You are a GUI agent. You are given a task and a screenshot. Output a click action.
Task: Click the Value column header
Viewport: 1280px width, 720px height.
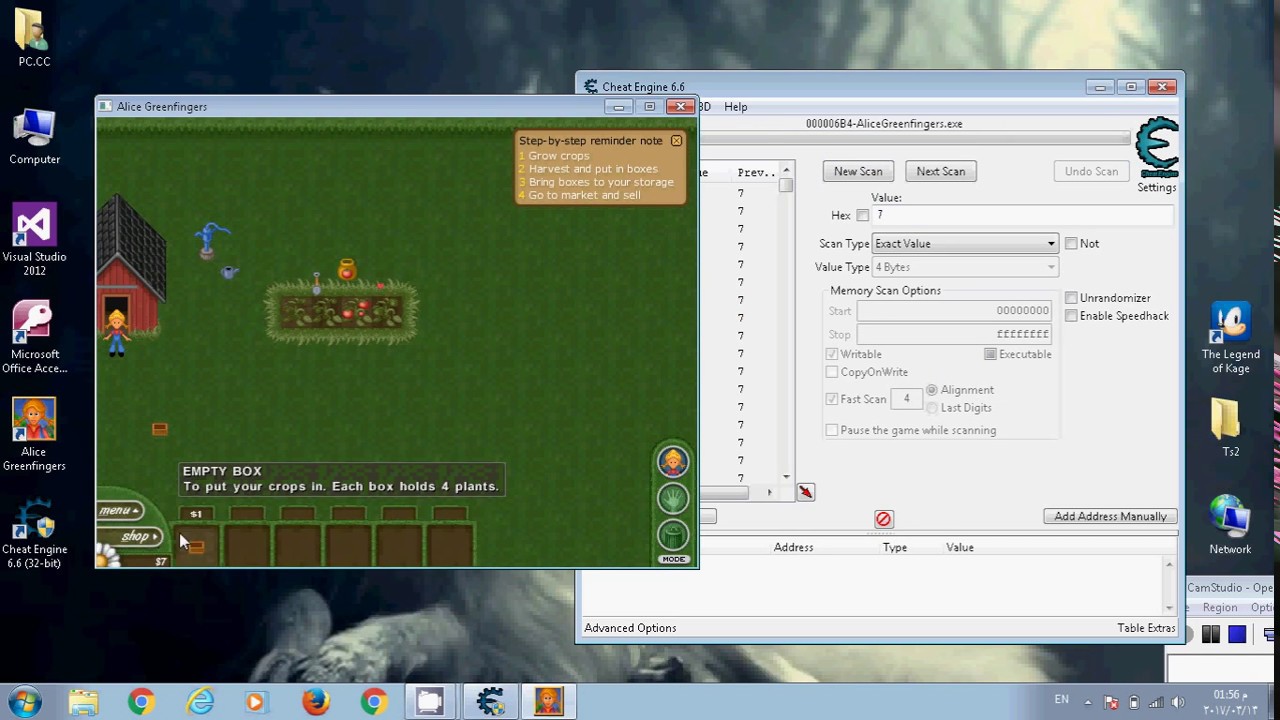click(x=960, y=548)
